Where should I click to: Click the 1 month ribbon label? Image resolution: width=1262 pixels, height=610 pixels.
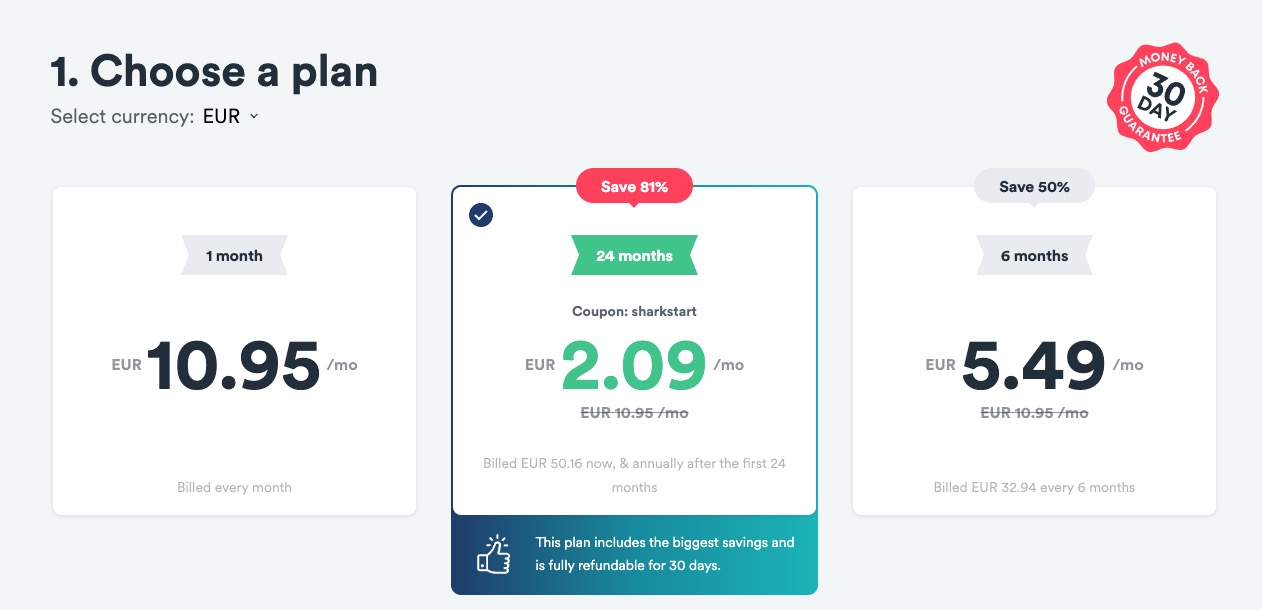[234, 256]
